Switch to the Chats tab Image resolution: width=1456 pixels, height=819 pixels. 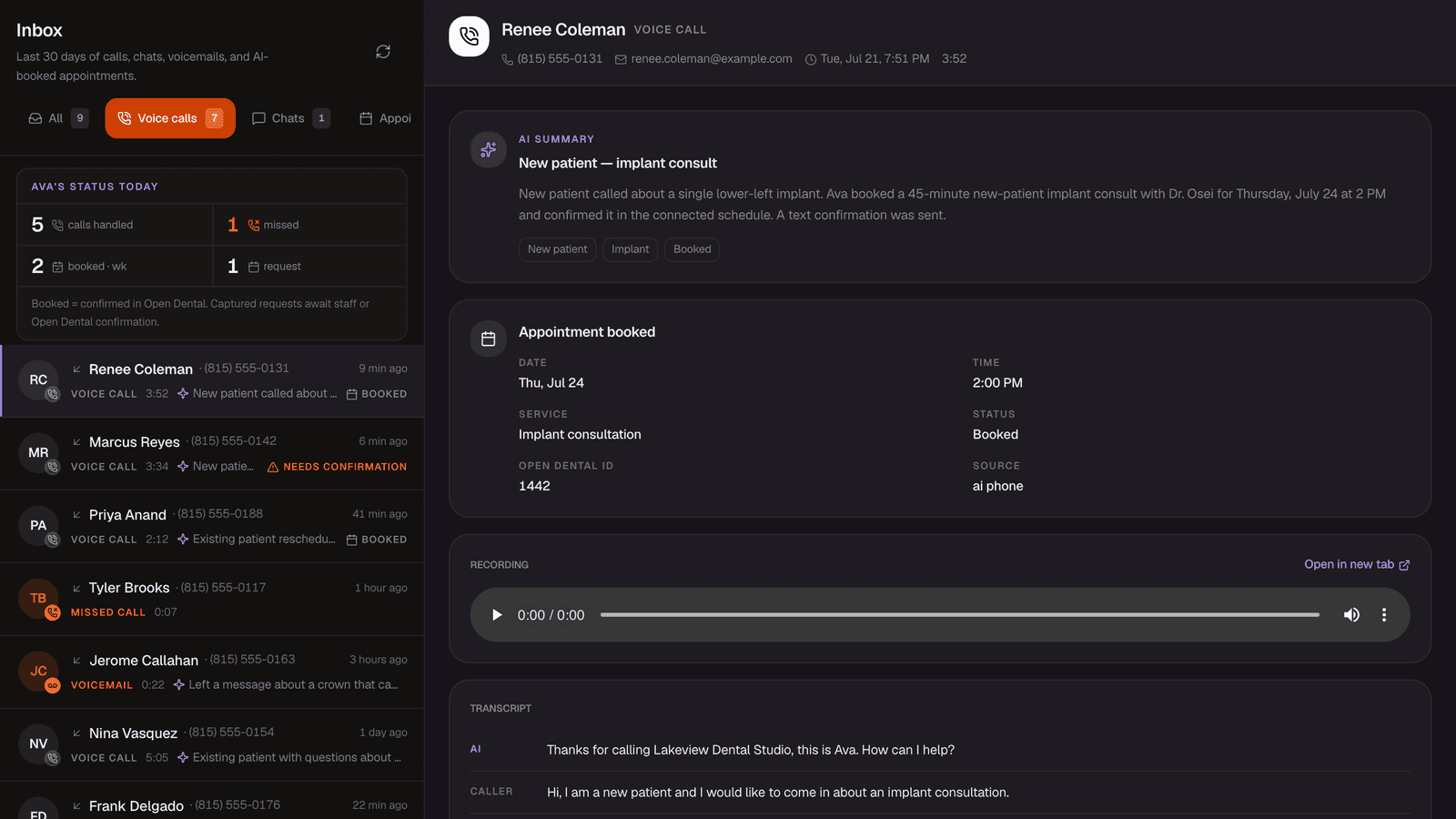290,118
